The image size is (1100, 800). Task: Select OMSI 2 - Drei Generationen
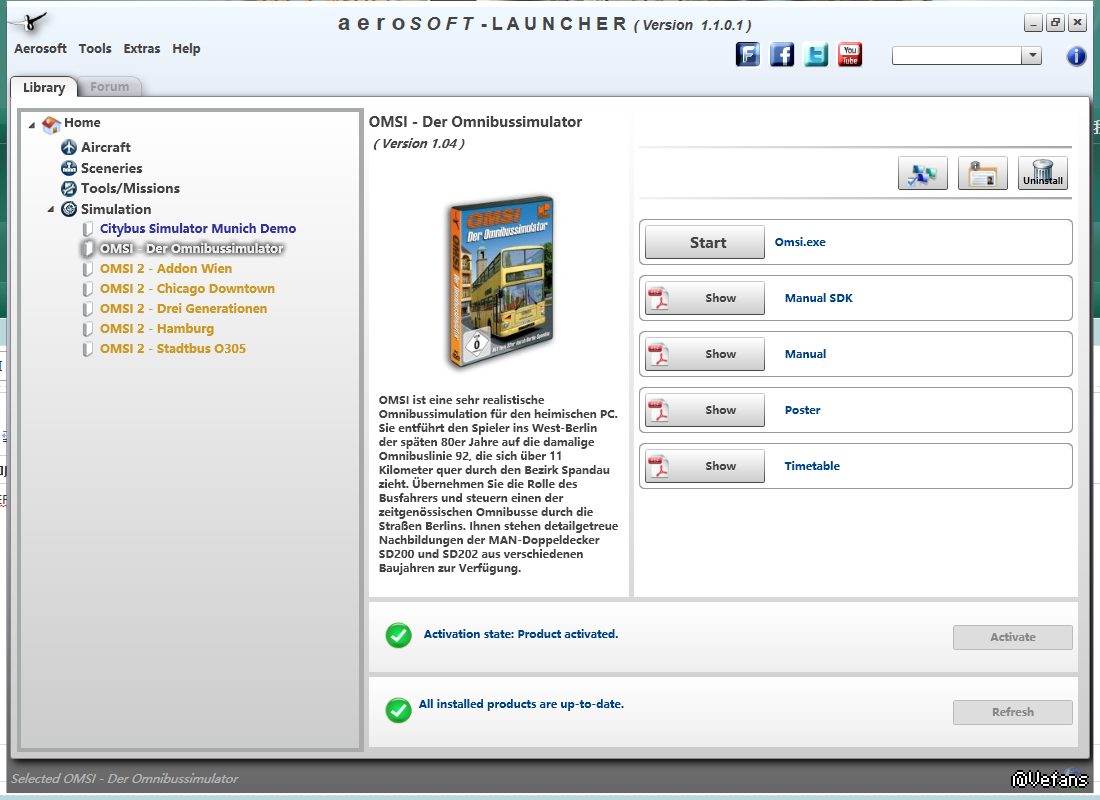click(x=183, y=309)
